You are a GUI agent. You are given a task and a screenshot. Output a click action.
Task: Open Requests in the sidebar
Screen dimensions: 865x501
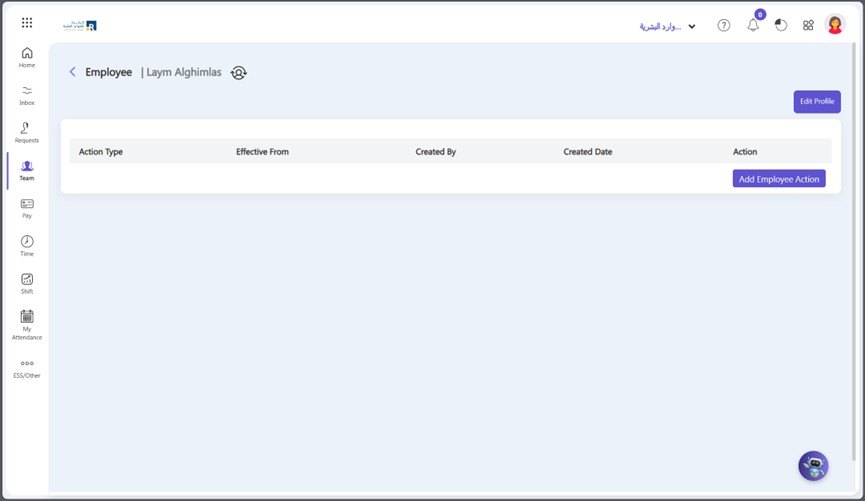27,133
